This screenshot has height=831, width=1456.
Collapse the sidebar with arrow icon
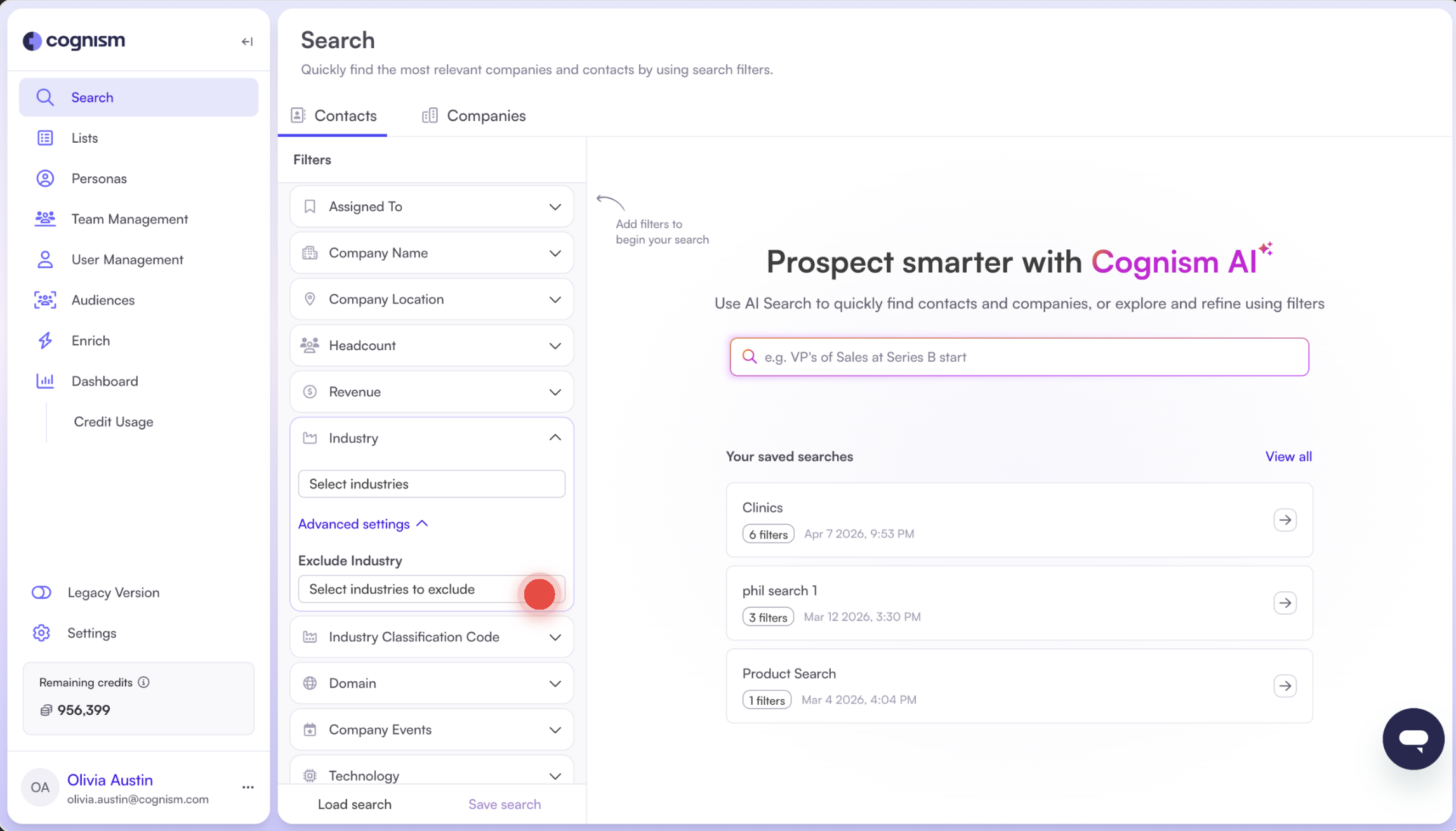point(247,42)
